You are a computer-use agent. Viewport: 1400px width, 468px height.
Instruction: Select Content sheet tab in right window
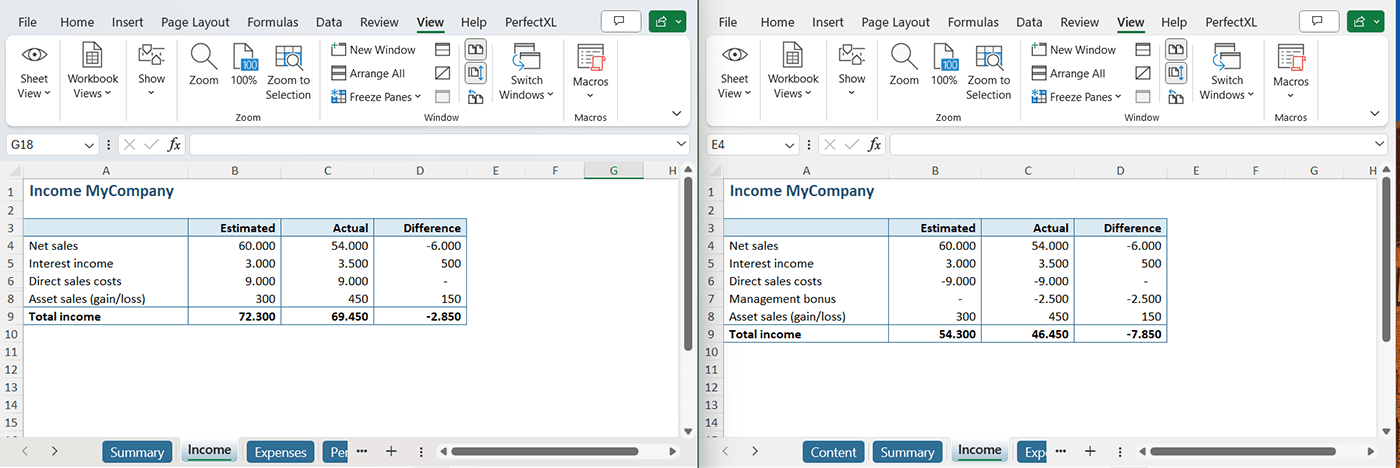tap(833, 452)
